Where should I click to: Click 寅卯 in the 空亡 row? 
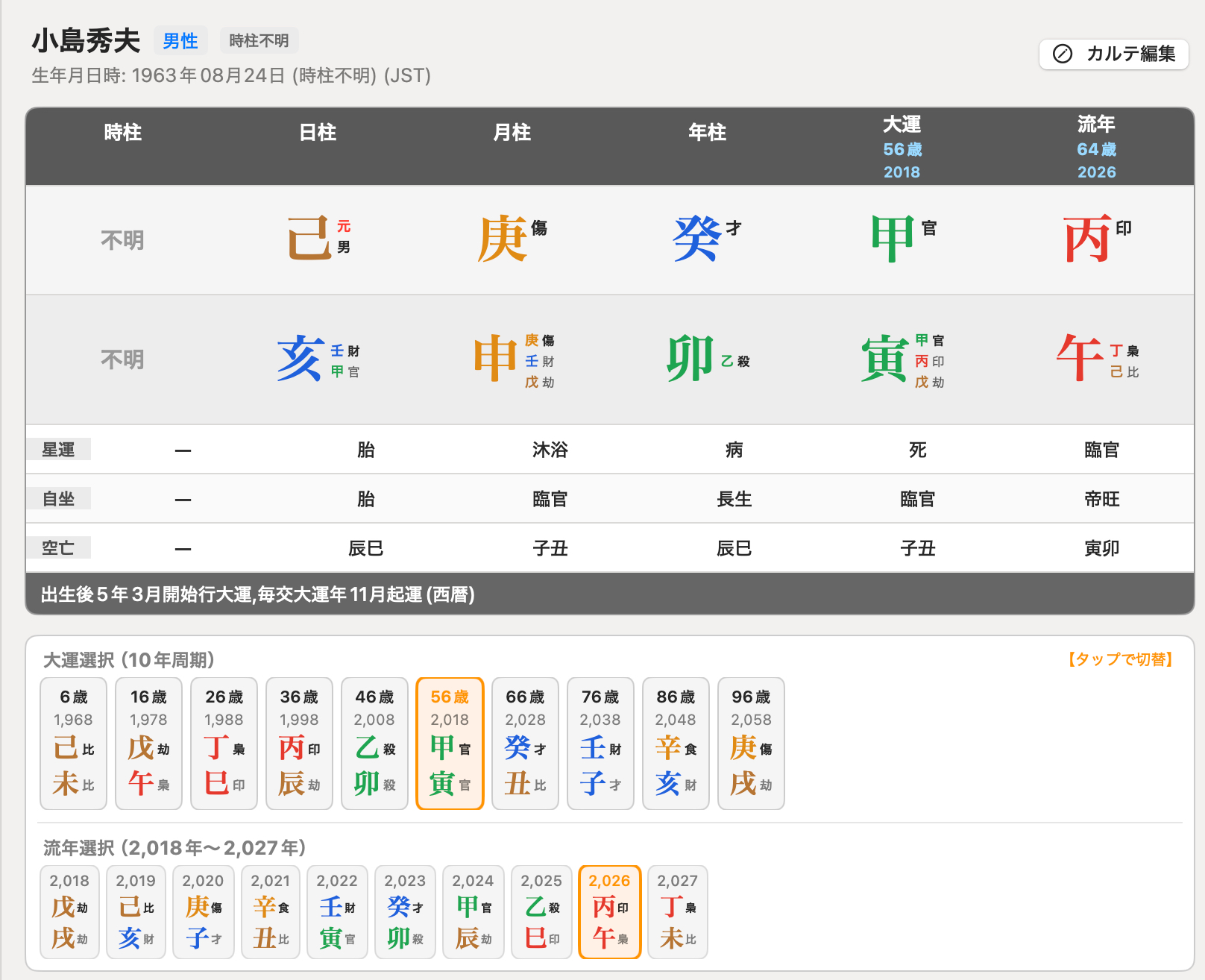coord(1102,548)
